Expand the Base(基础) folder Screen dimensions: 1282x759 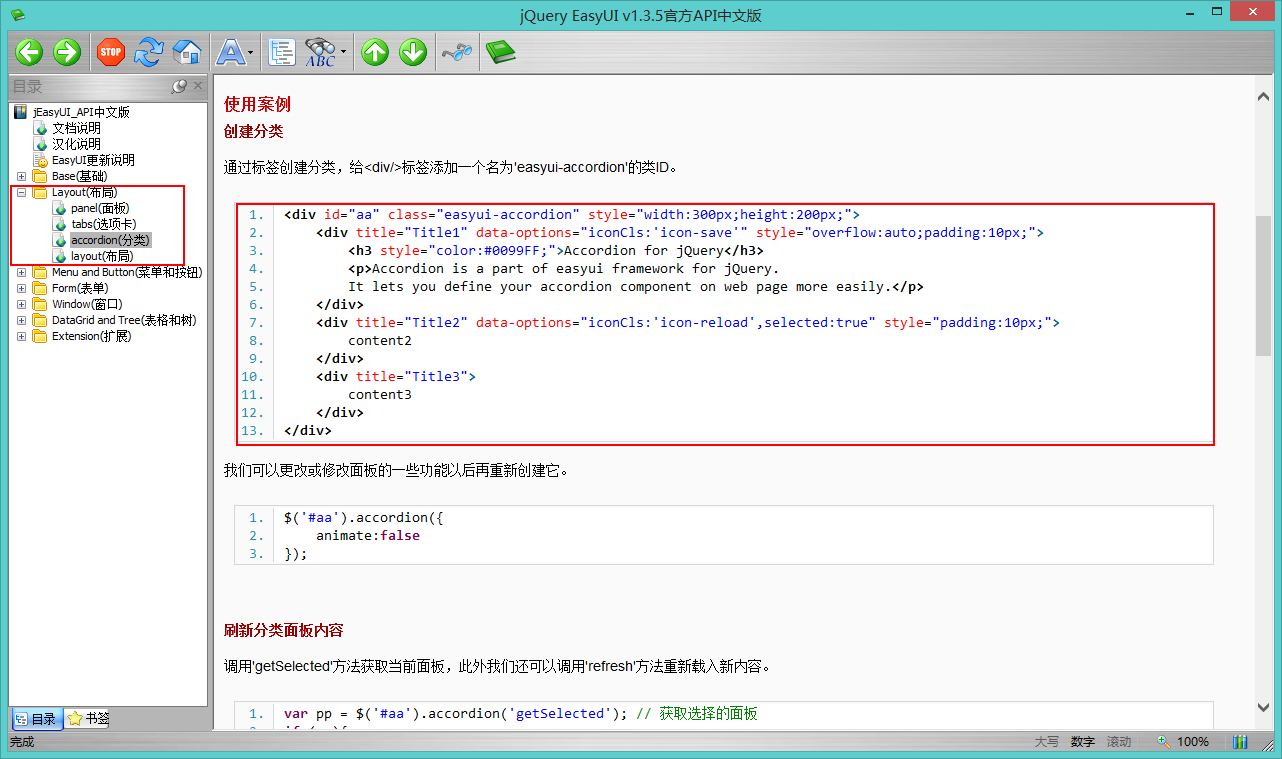(x=21, y=176)
